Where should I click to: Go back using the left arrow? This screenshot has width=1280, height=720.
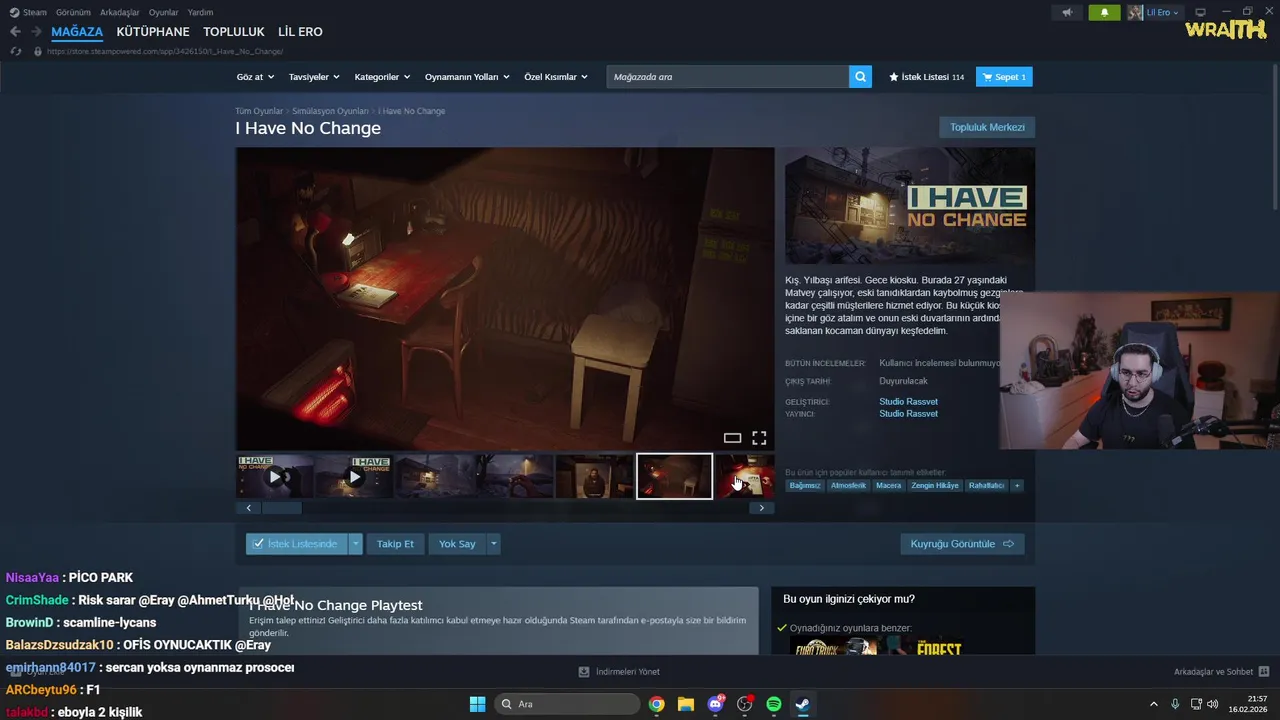pyautogui.click(x=15, y=32)
